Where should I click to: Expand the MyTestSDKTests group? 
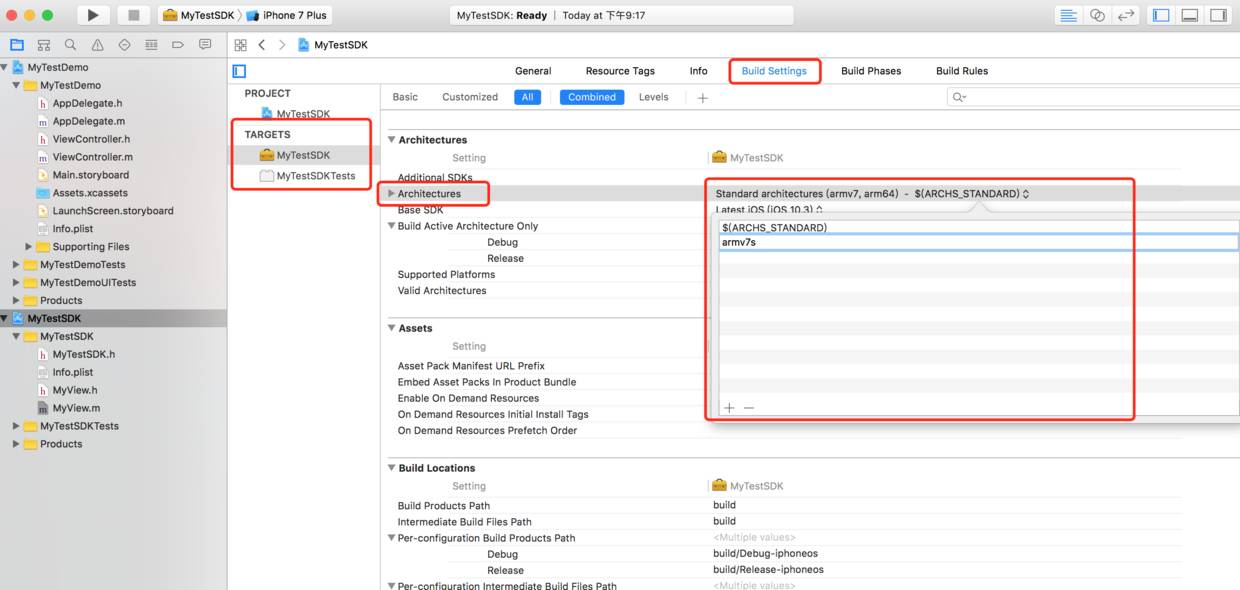(16, 426)
